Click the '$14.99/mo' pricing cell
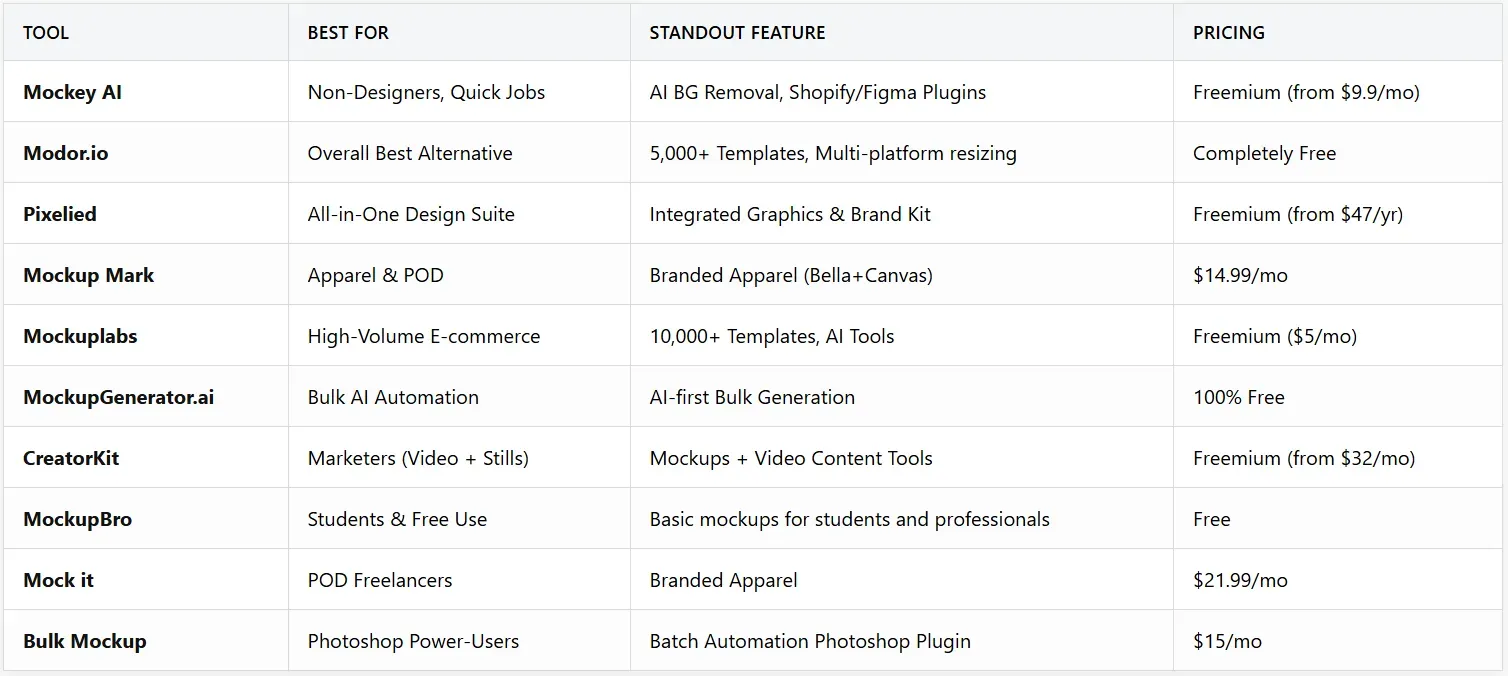 coord(1240,275)
